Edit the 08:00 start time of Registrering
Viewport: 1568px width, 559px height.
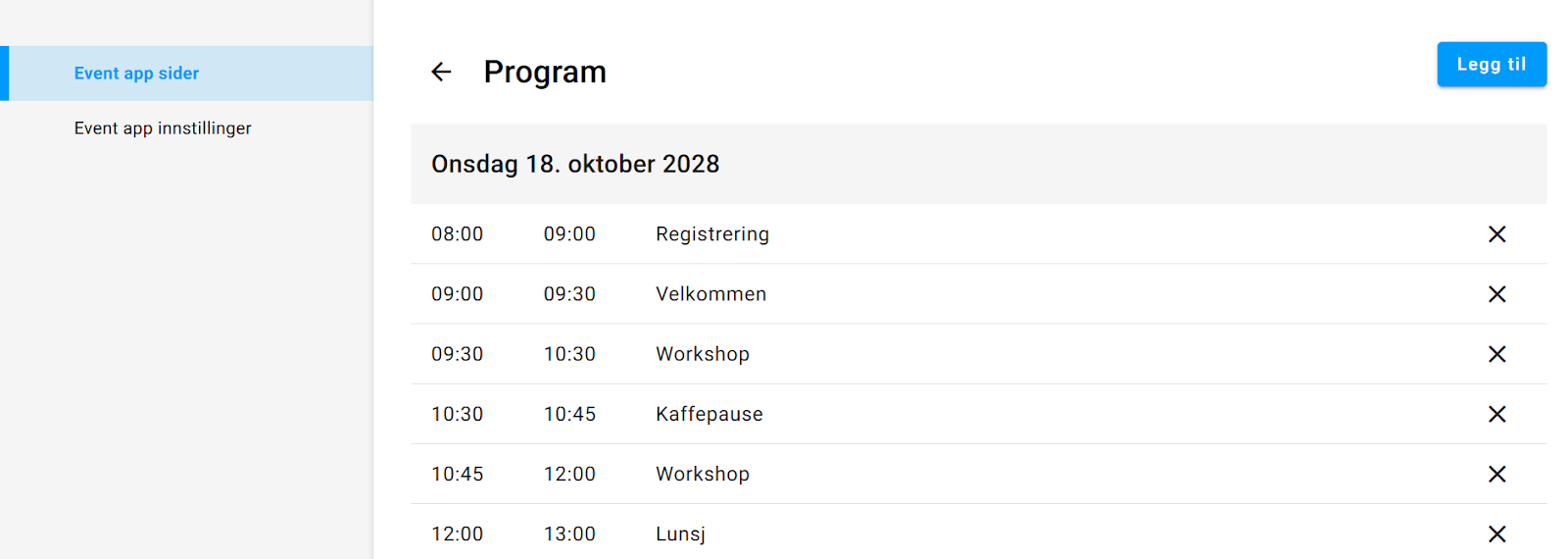[458, 234]
